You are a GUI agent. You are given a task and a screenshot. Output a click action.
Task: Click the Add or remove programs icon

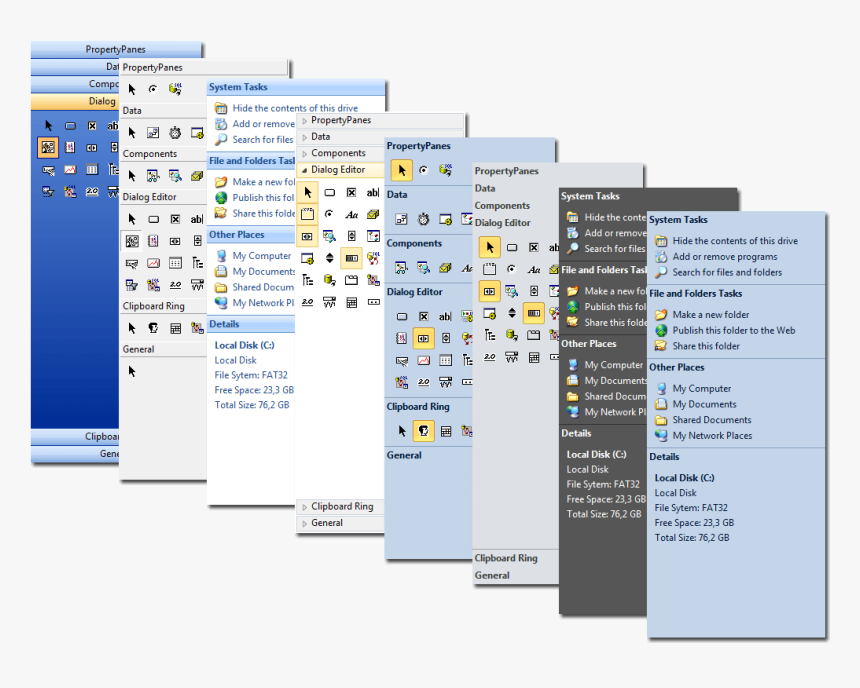661,257
